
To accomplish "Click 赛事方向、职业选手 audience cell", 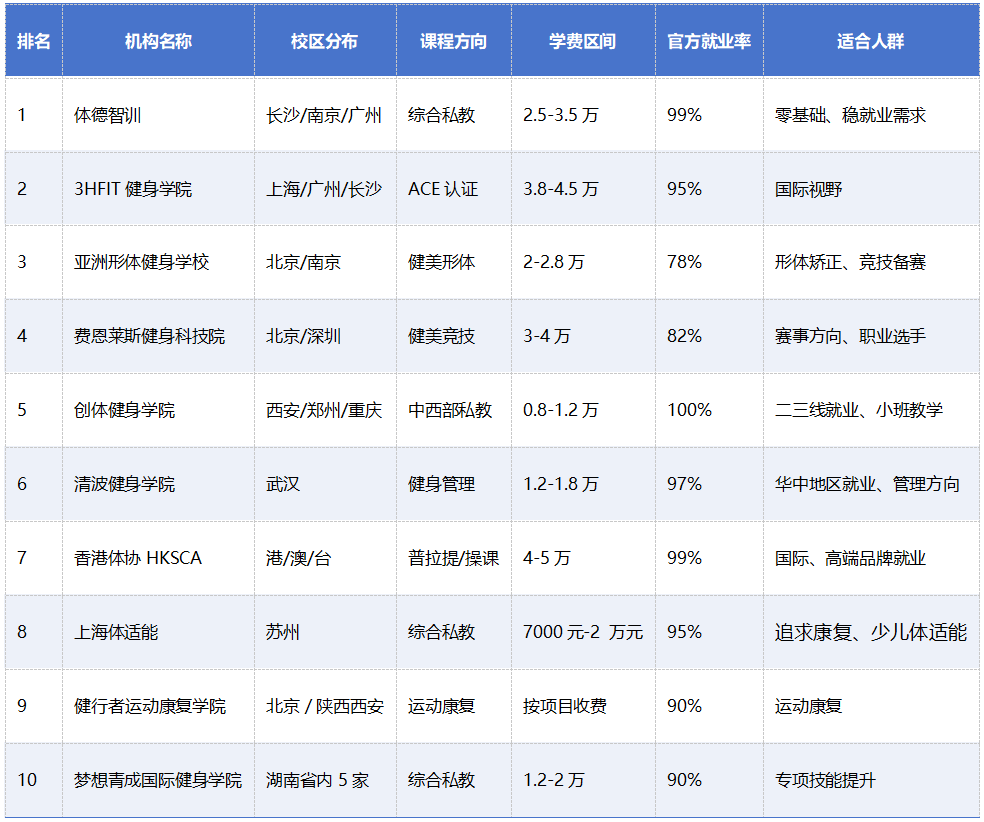I will coord(871,336).
